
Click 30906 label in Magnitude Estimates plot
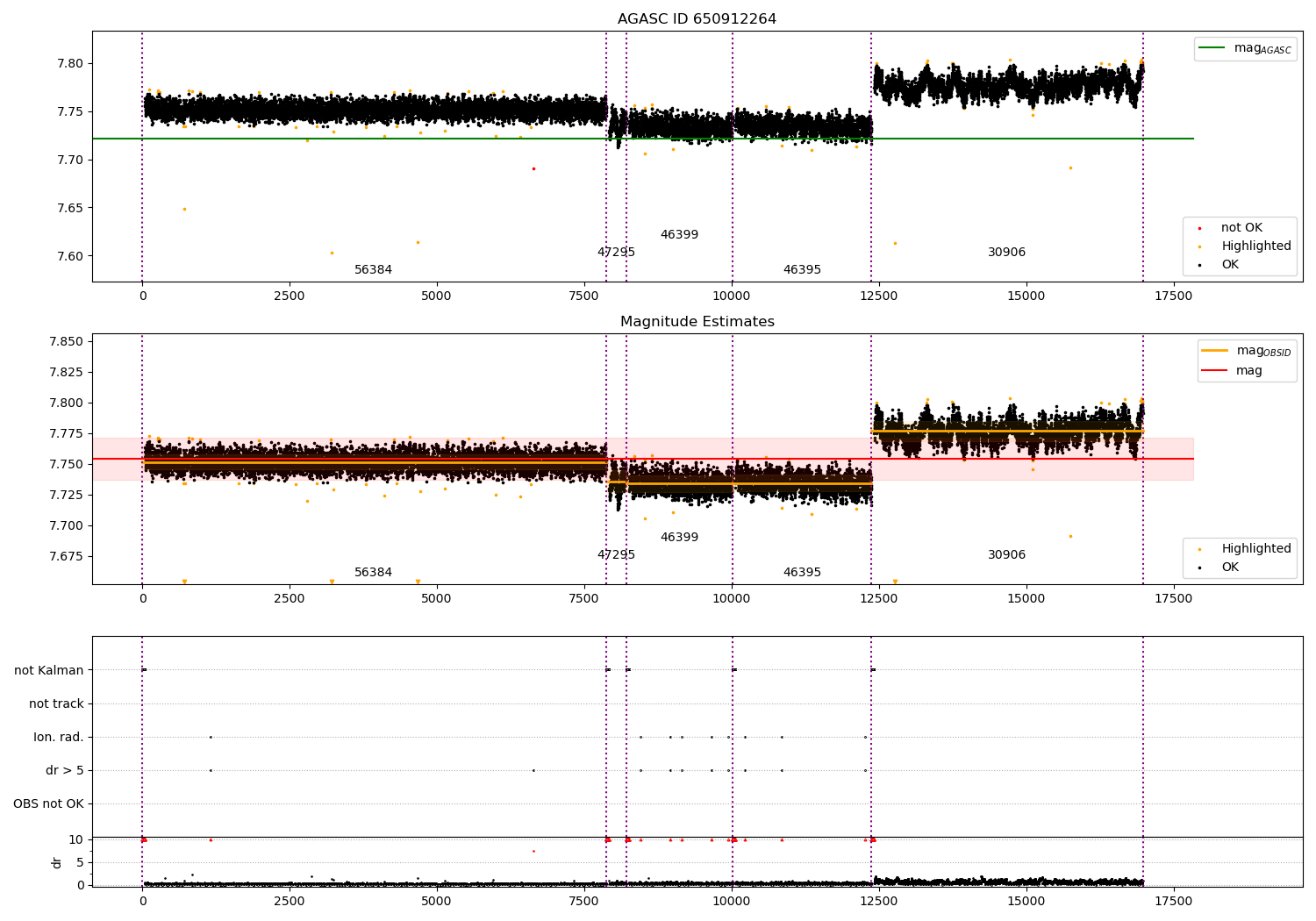[1006, 555]
